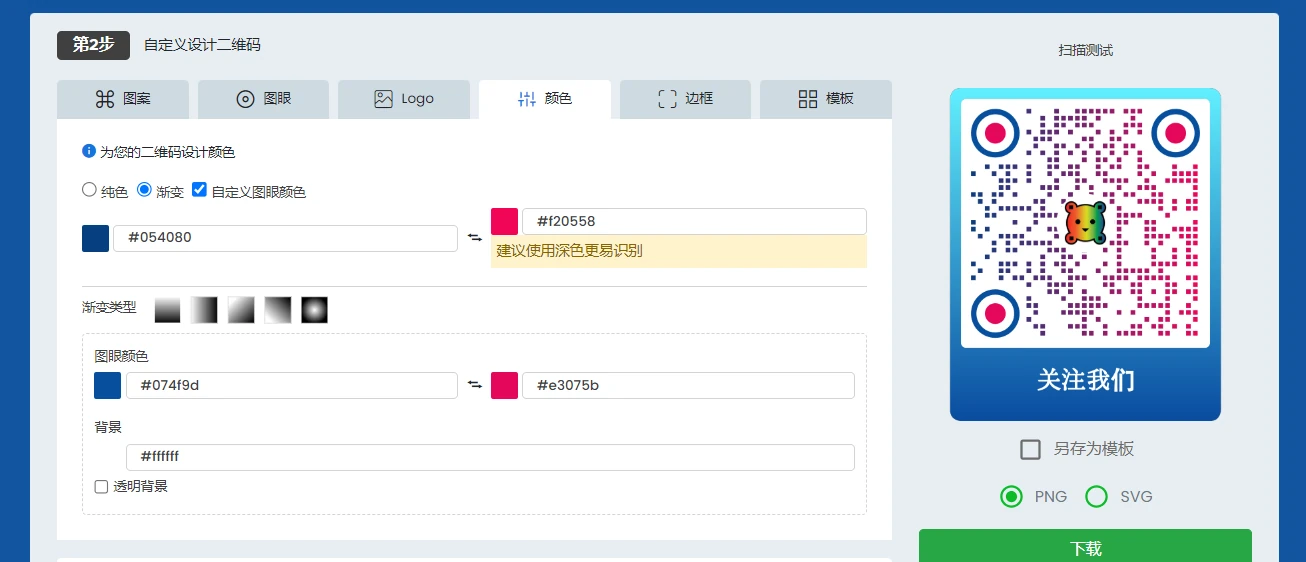Choose vertical linear gradient type icon
The height and width of the screenshot is (562, 1306).
[x=167, y=310]
